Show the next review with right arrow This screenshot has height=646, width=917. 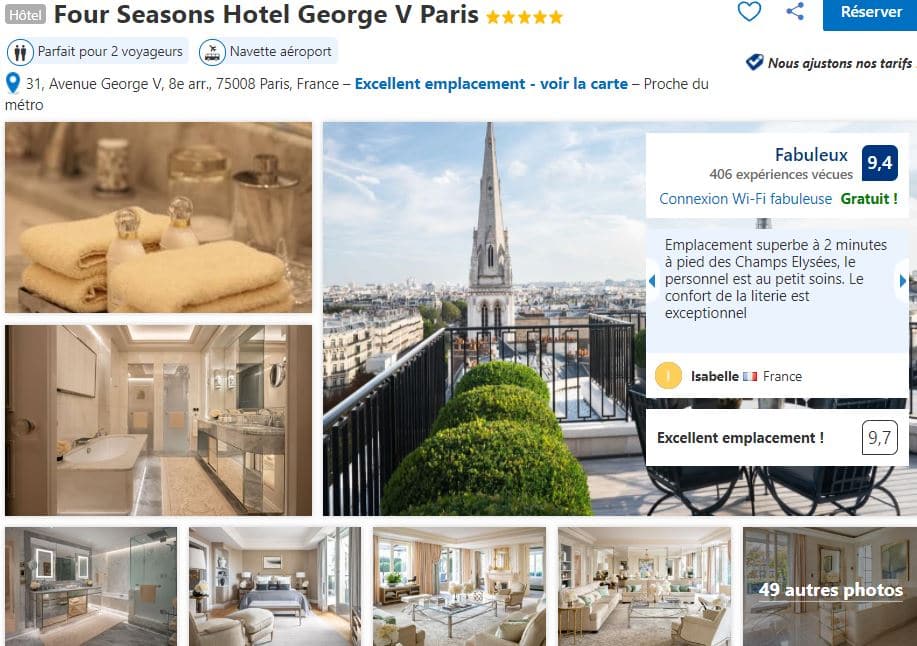pos(903,281)
